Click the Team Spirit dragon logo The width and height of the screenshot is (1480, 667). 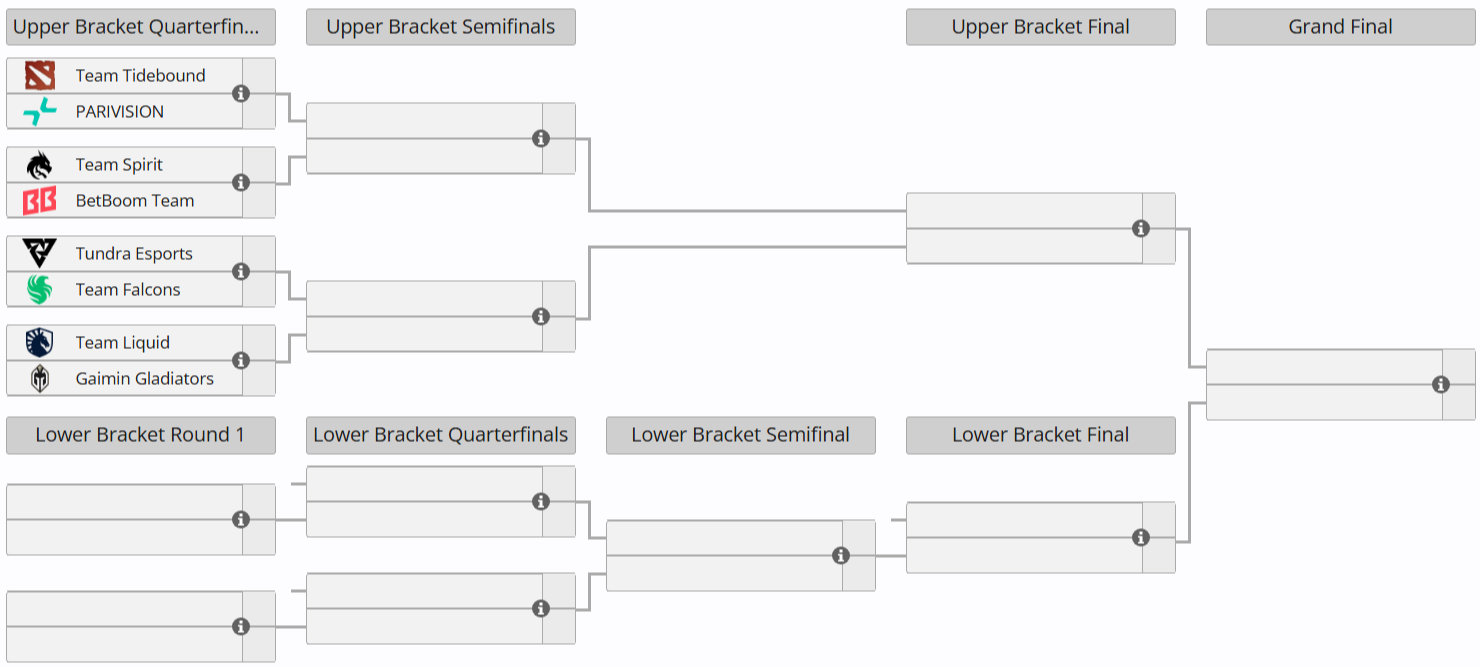click(40, 165)
